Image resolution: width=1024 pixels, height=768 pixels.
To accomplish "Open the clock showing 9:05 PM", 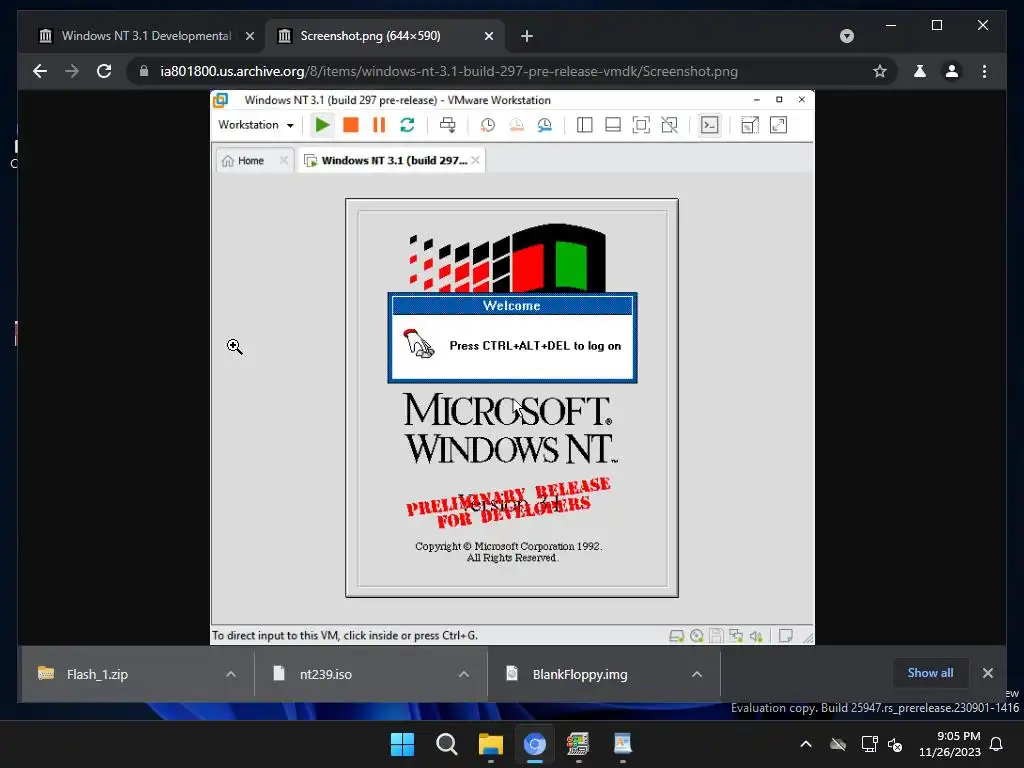I will (x=950, y=744).
